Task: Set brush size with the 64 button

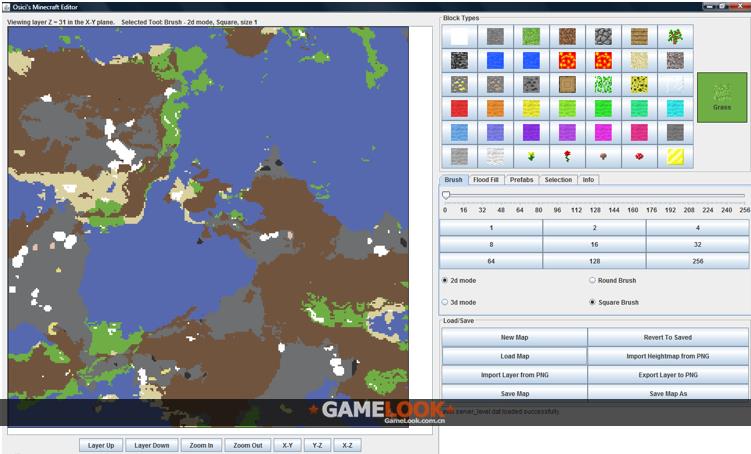Action: pyautogui.click(x=491, y=261)
